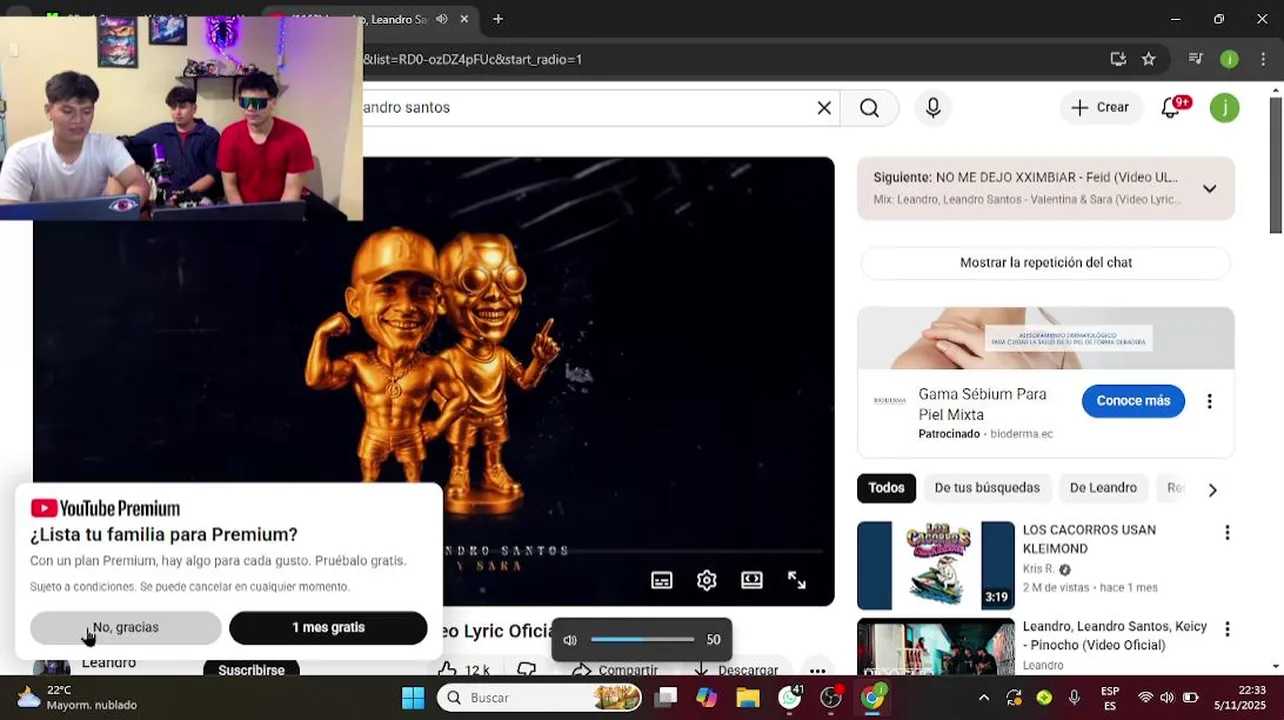Close the Leandro browser tab
Screen dimensions: 1284x720
point(464,19)
